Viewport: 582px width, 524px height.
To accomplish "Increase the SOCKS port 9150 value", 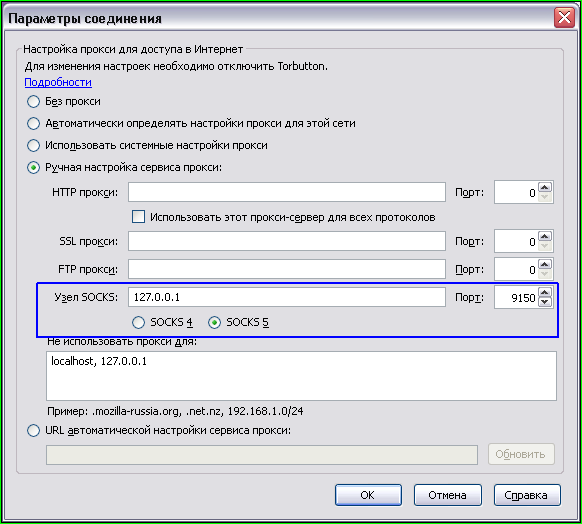I will (545, 293).
